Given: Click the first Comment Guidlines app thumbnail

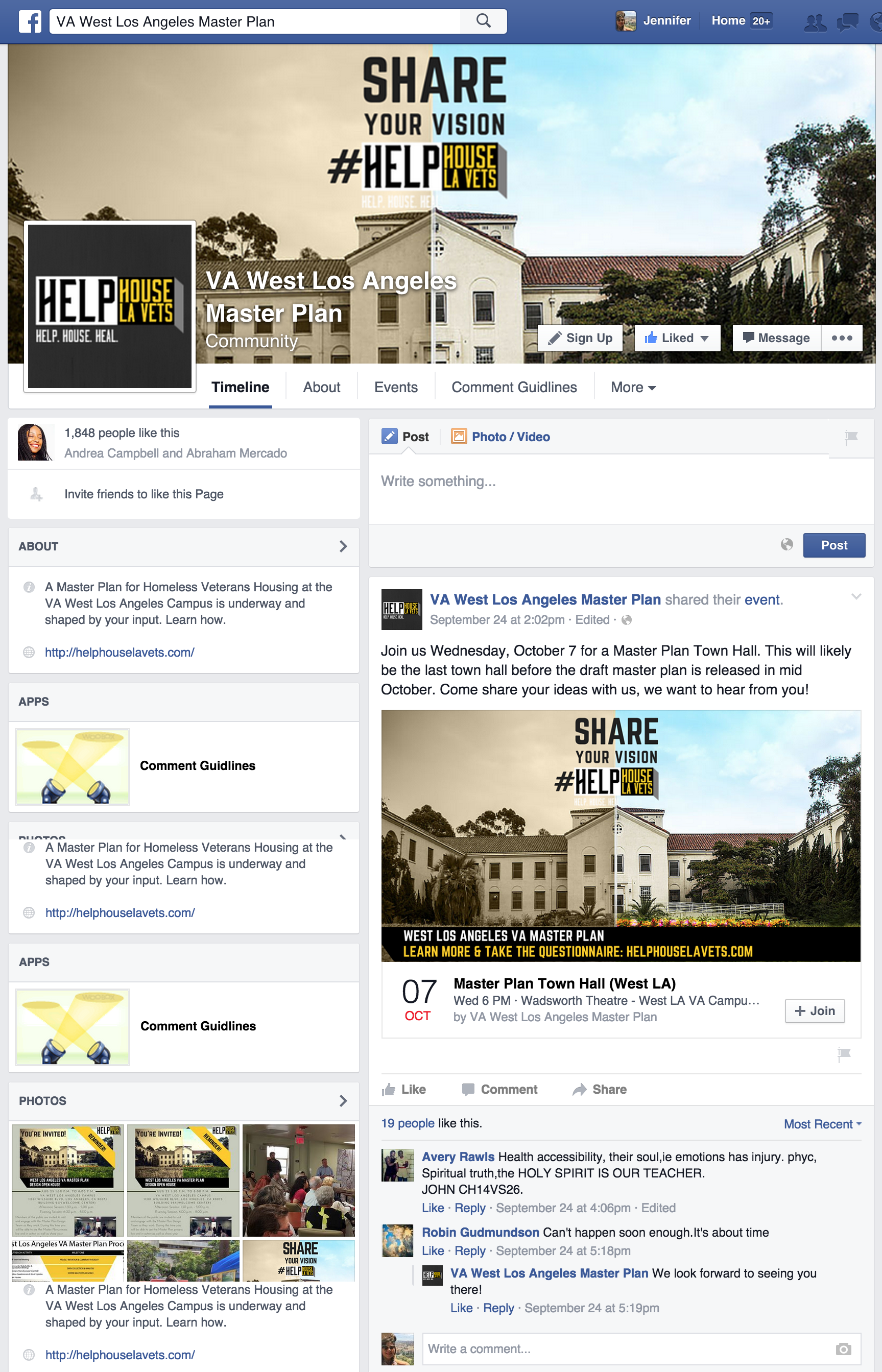Looking at the screenshot, I should 73,767.
